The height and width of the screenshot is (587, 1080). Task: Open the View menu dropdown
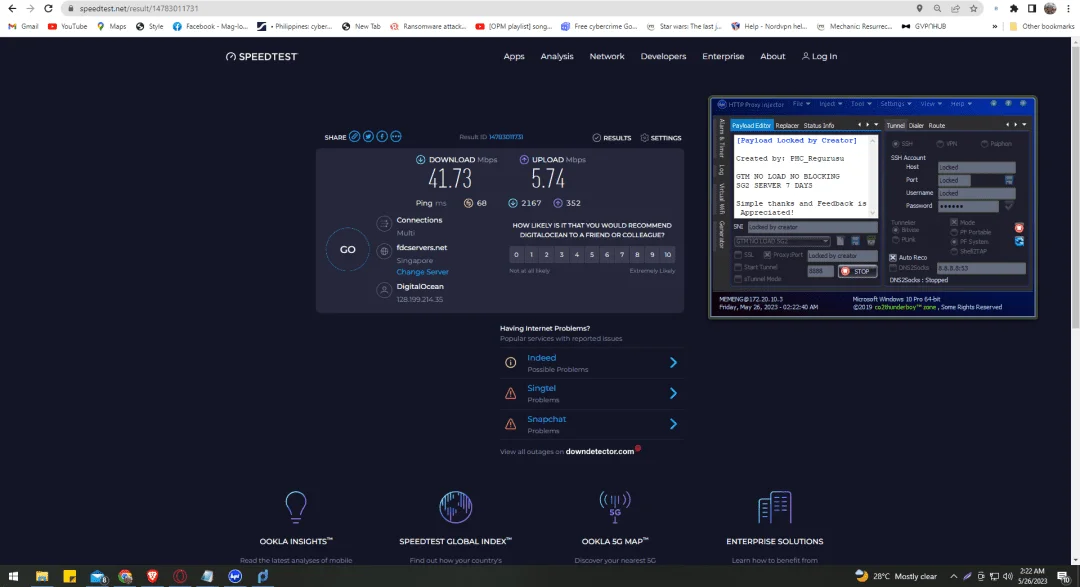pos(931,104)
